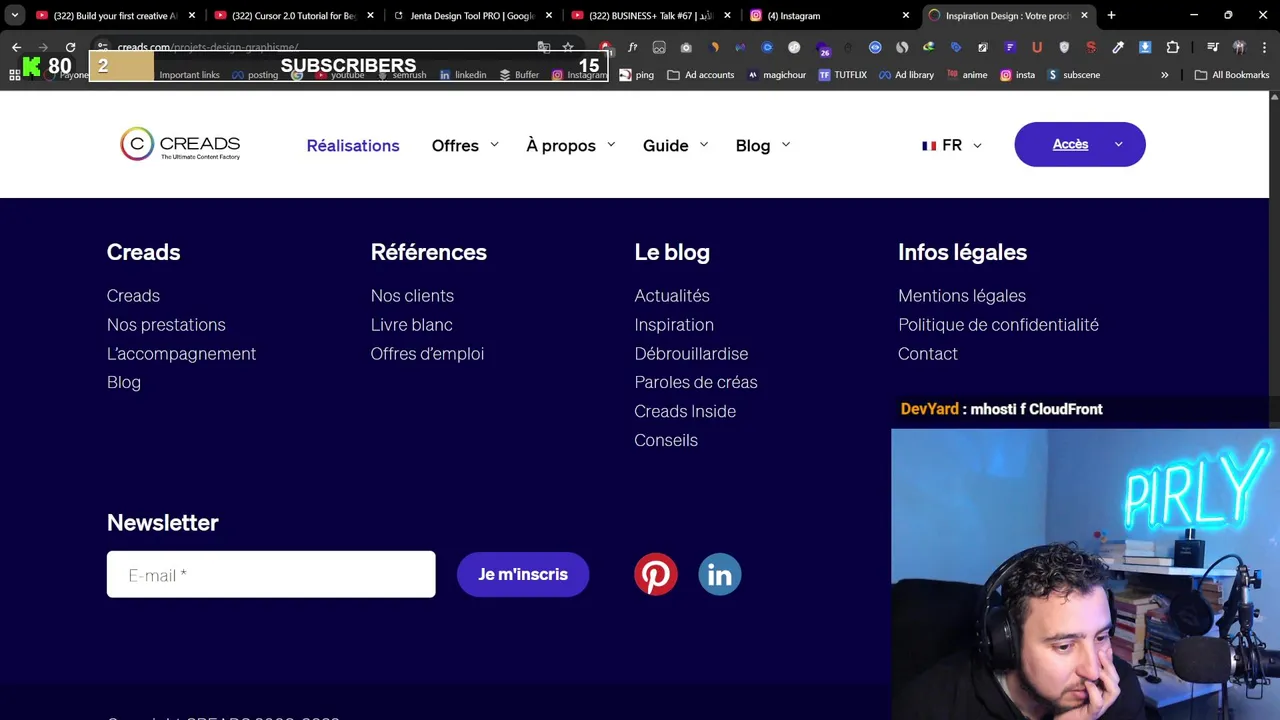This screenshot has height=720, width=1280.
Task: Open the 'TUTFLIX' bookmark
Action: (843, 75)
